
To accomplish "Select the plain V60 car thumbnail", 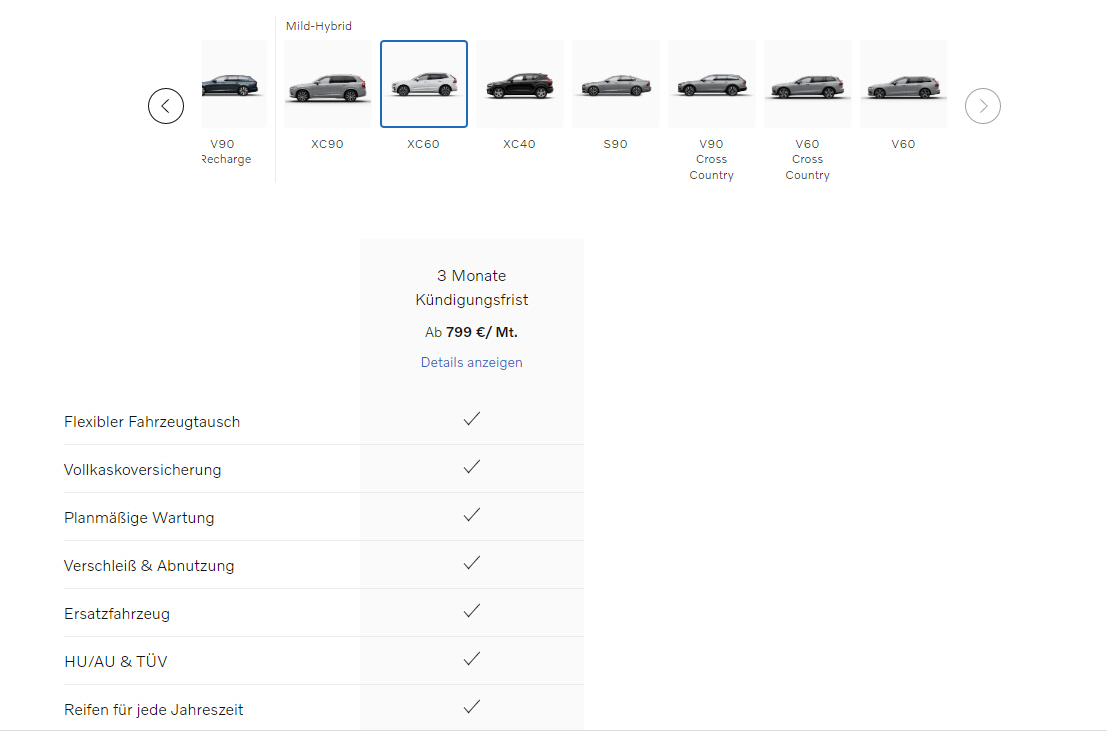I will pyautogui.click(x=904, y=84).
